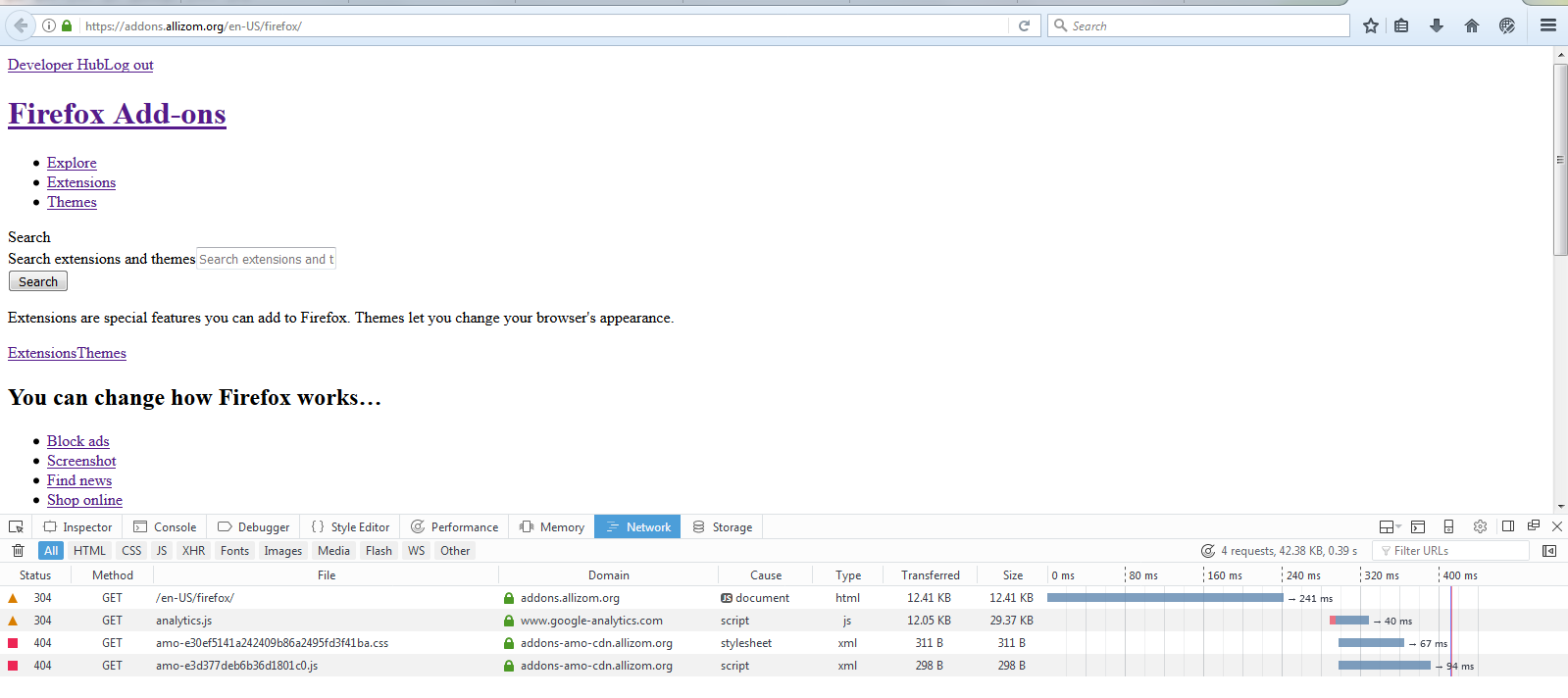Select the Network tab

point(637,526)
